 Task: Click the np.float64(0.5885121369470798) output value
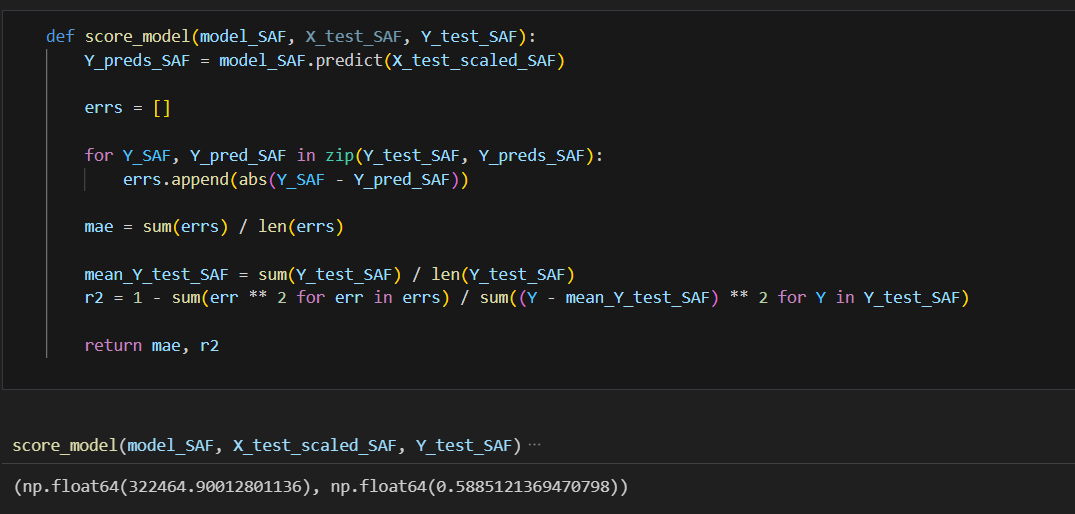tap(475, 487)
